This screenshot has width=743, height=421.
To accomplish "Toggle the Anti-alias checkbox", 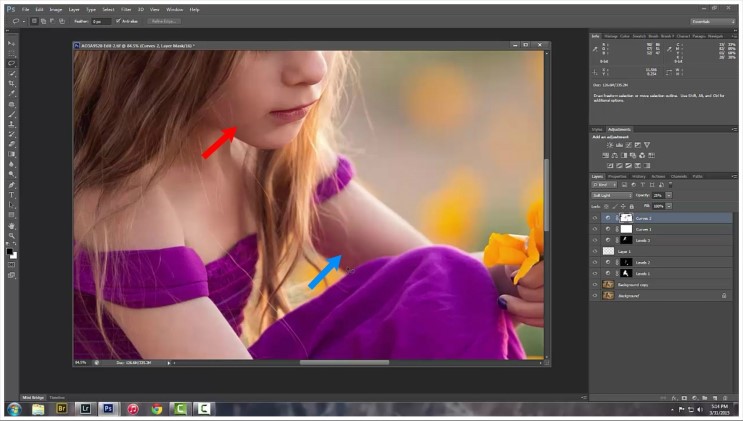I will click(x=118, y=20).
